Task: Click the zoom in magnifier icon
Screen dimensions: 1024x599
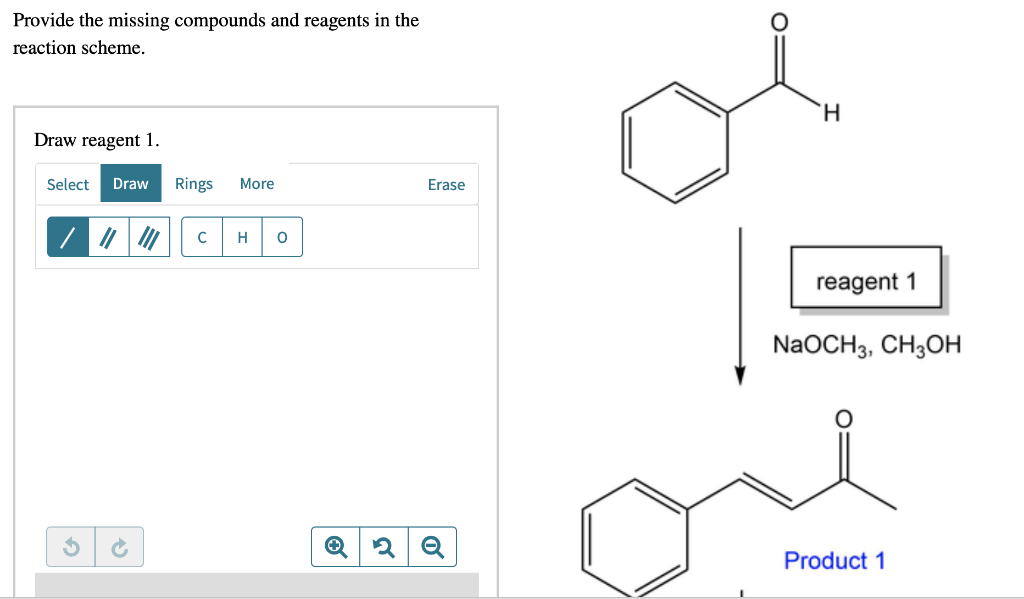Action: (335, 546)
